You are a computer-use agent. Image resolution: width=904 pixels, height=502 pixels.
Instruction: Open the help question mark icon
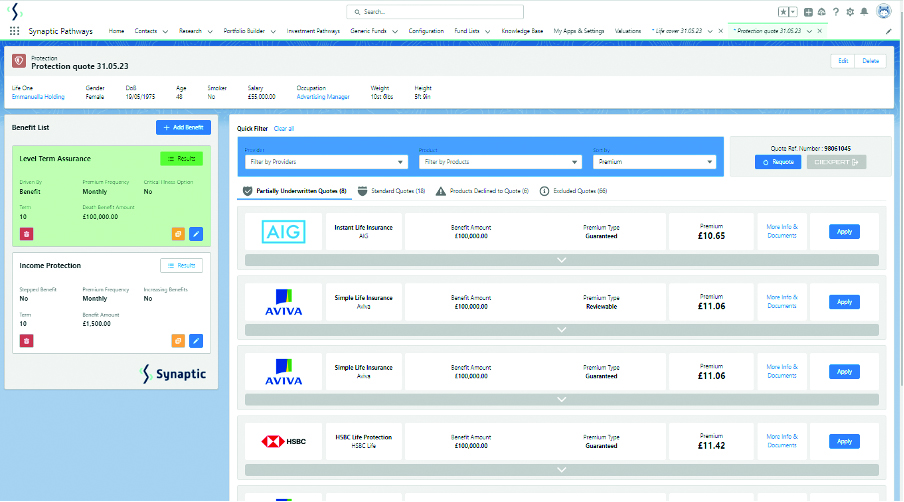(x=836, y=12)
